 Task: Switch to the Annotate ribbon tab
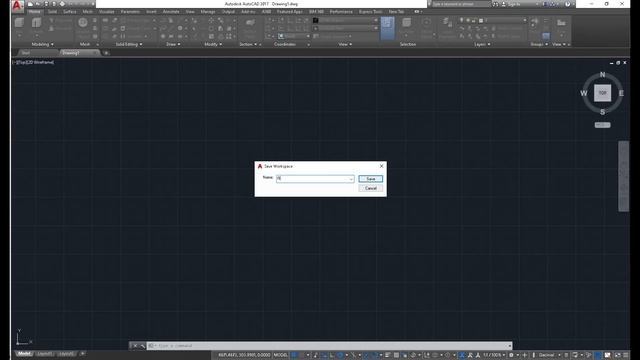(x=171, y=12)
